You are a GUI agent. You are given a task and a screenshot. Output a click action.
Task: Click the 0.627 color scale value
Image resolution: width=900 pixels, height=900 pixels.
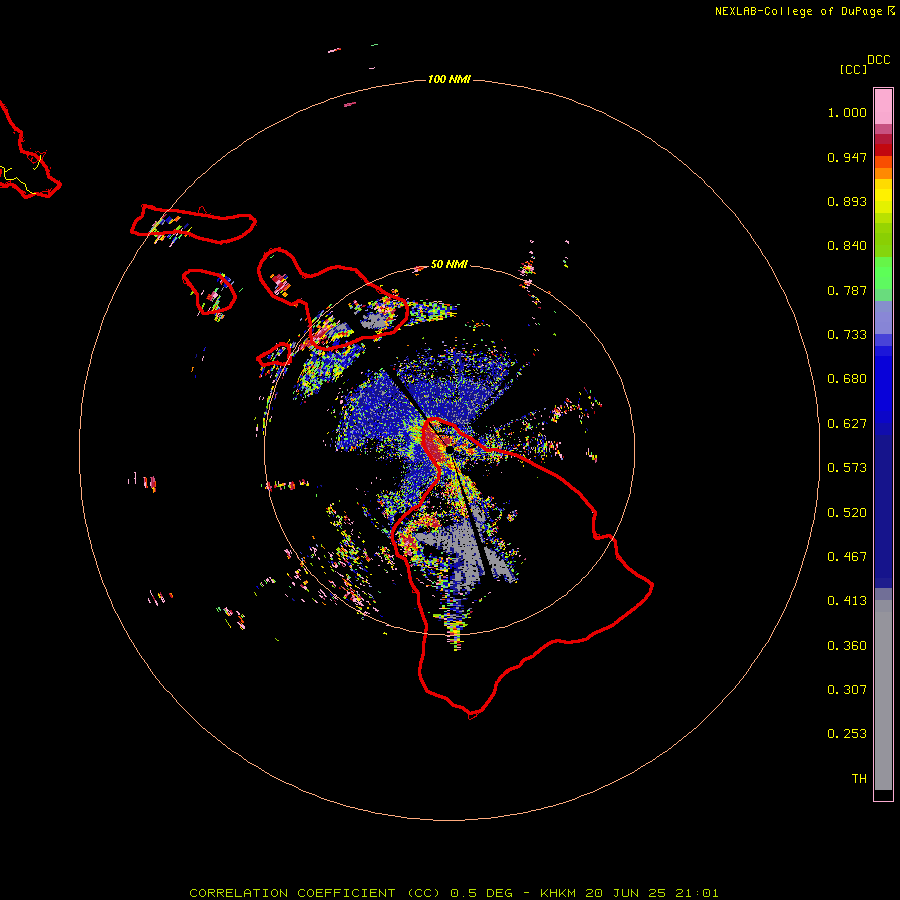point(847,424)
